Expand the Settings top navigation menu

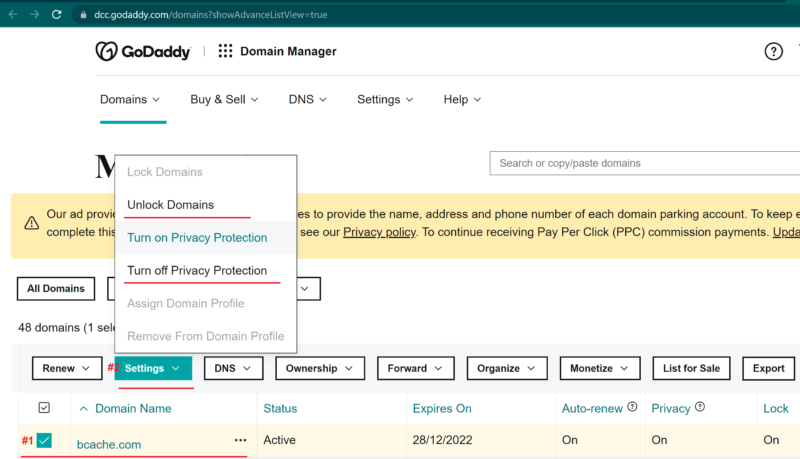click(x=385, y=99)
